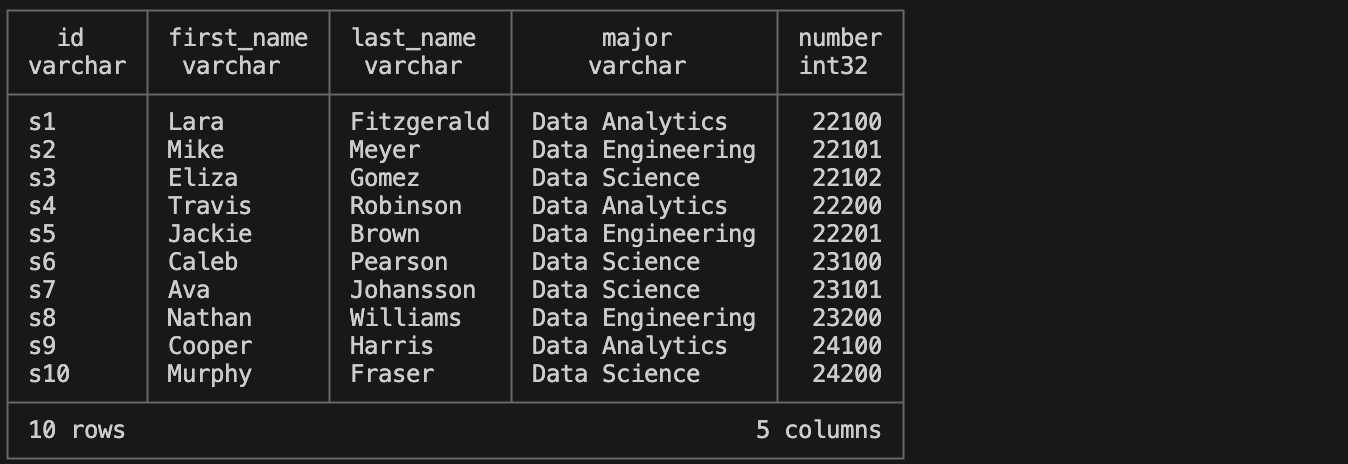Click on the first name Travis
The width and height of the screenshot is (1348, 464).
[210, 206]
